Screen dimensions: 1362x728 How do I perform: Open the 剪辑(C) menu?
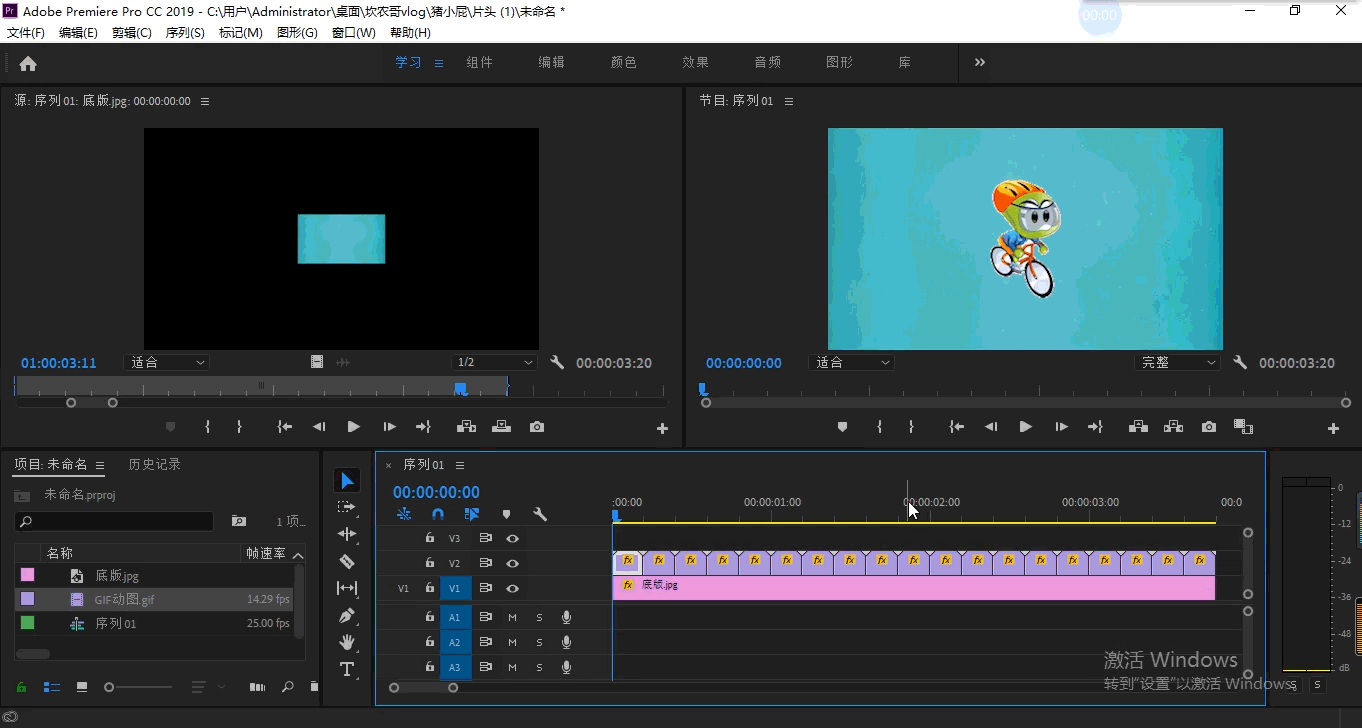click(x=132, y=33)
